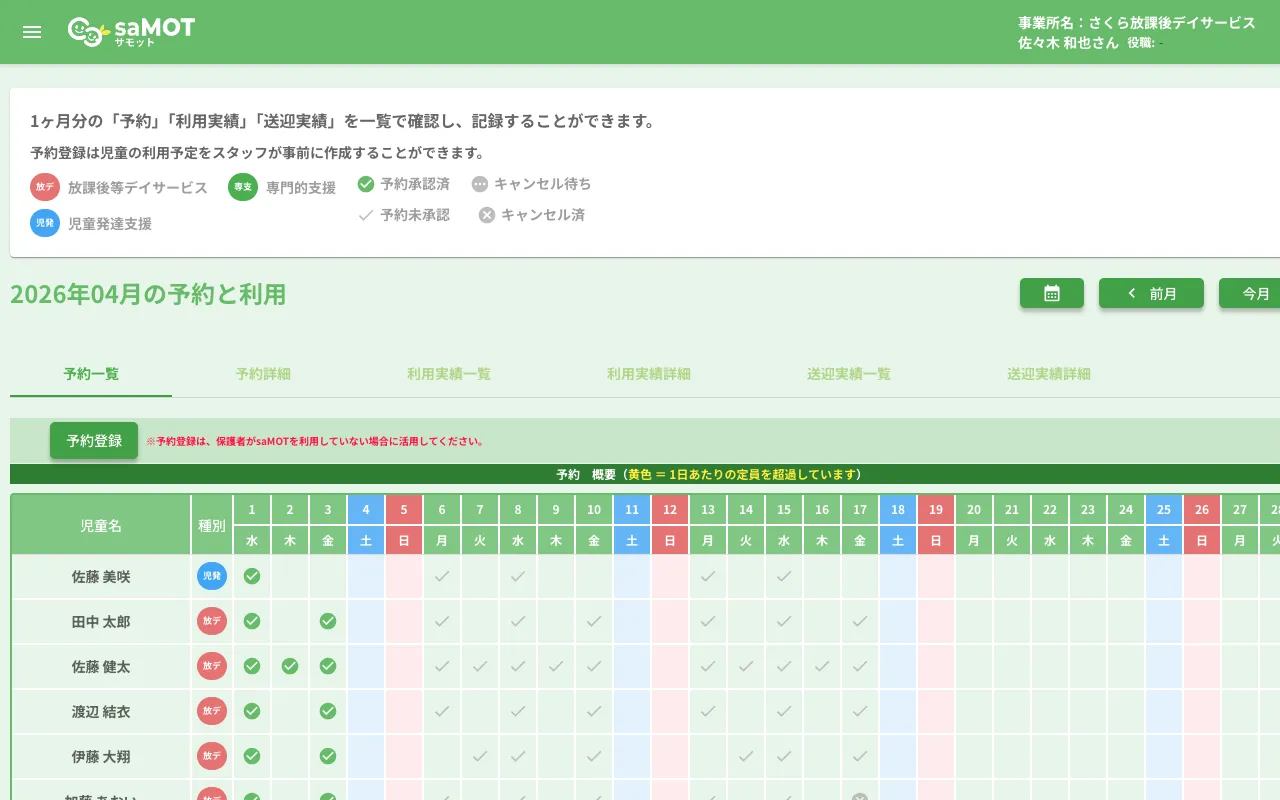Select the day 15 column header
This screenshot has width=1280, height=800.
tap(783, 509)
